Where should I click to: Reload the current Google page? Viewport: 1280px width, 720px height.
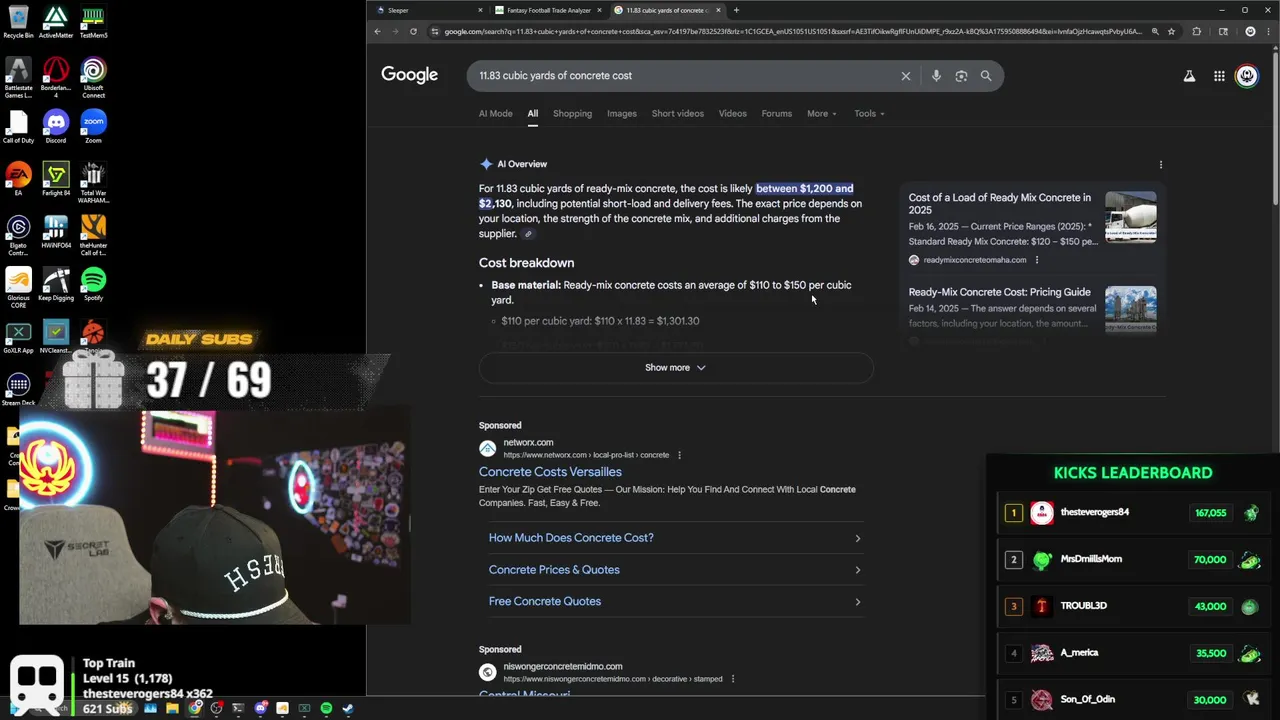[413, 31]
